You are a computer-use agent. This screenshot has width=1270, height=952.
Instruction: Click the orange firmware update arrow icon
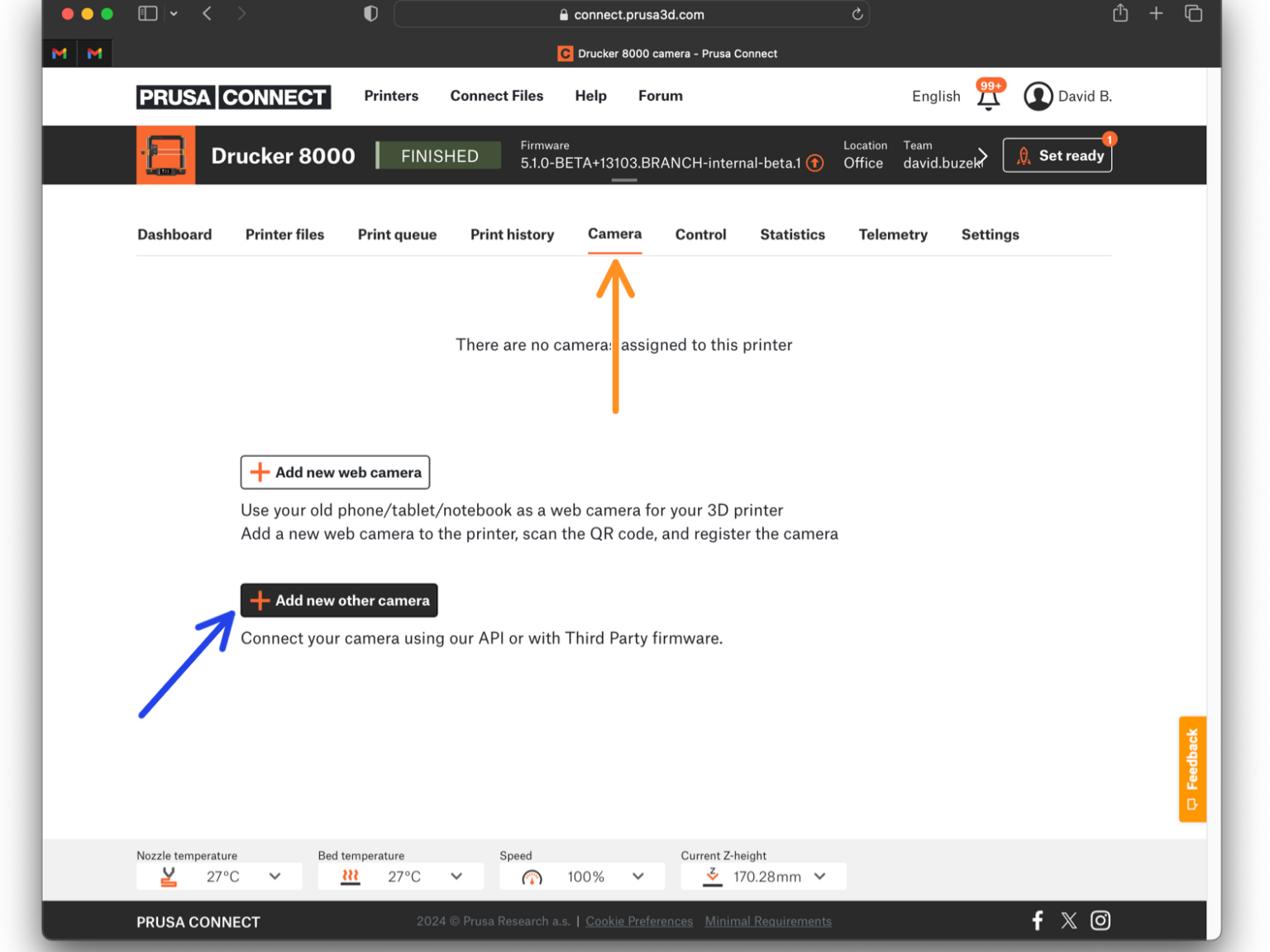coord(815,163)
